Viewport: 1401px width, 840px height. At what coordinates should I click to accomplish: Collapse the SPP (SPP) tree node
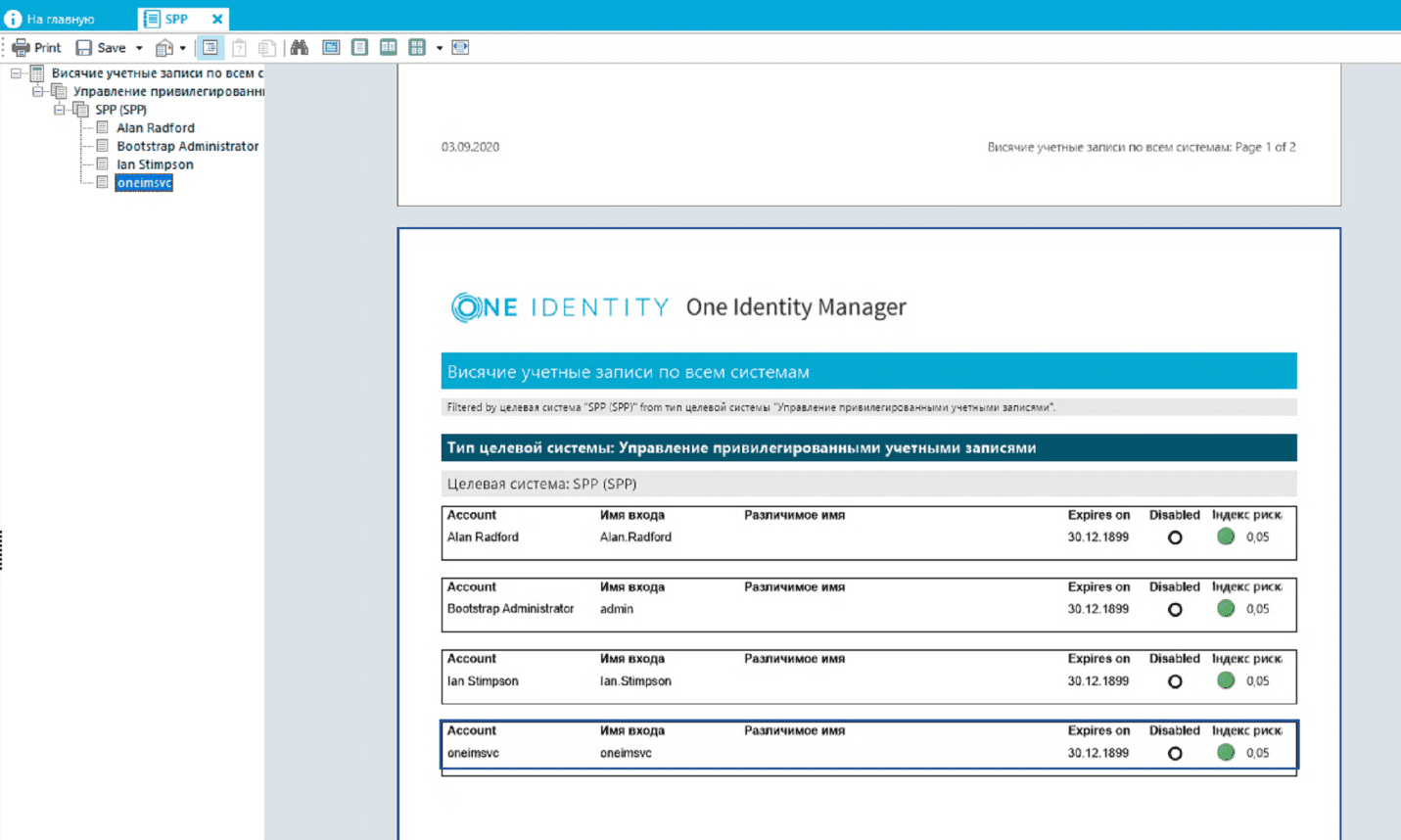[60, 110]
